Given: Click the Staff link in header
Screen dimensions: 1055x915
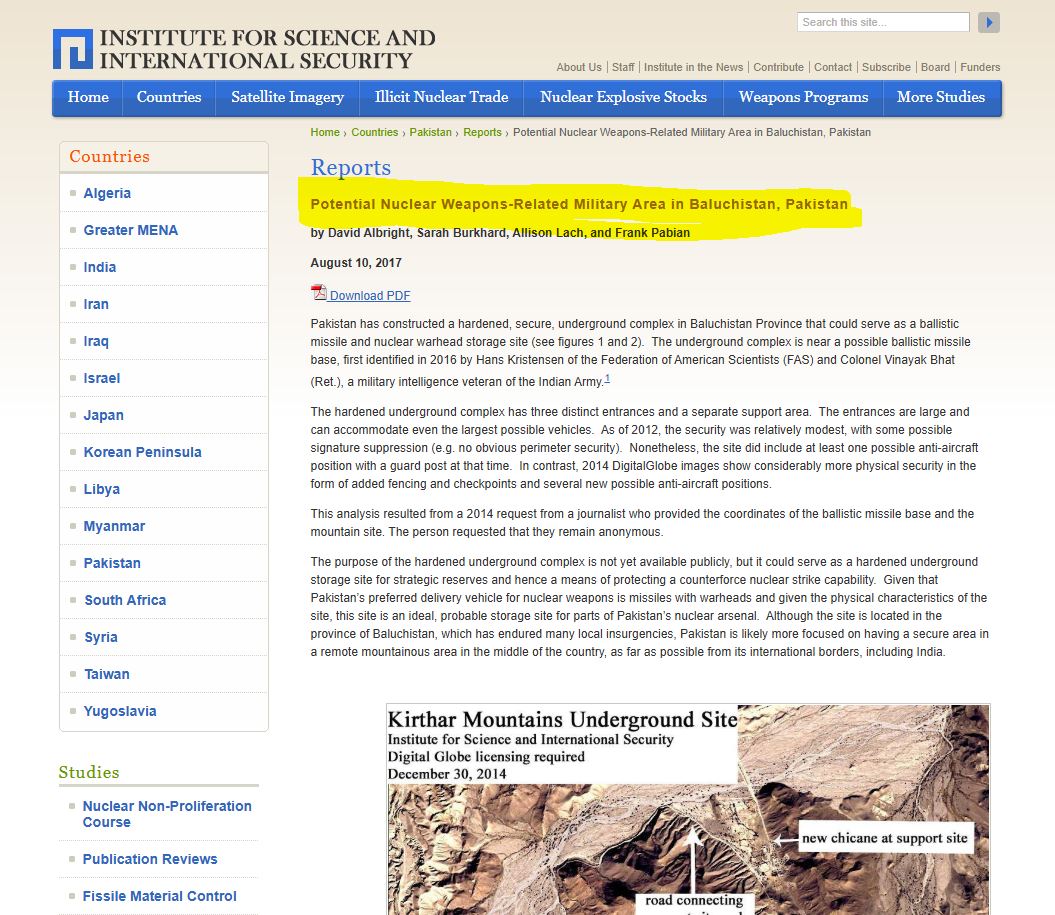Looking at the screenshot, I should pyautogui.click(x=623, y=67).
